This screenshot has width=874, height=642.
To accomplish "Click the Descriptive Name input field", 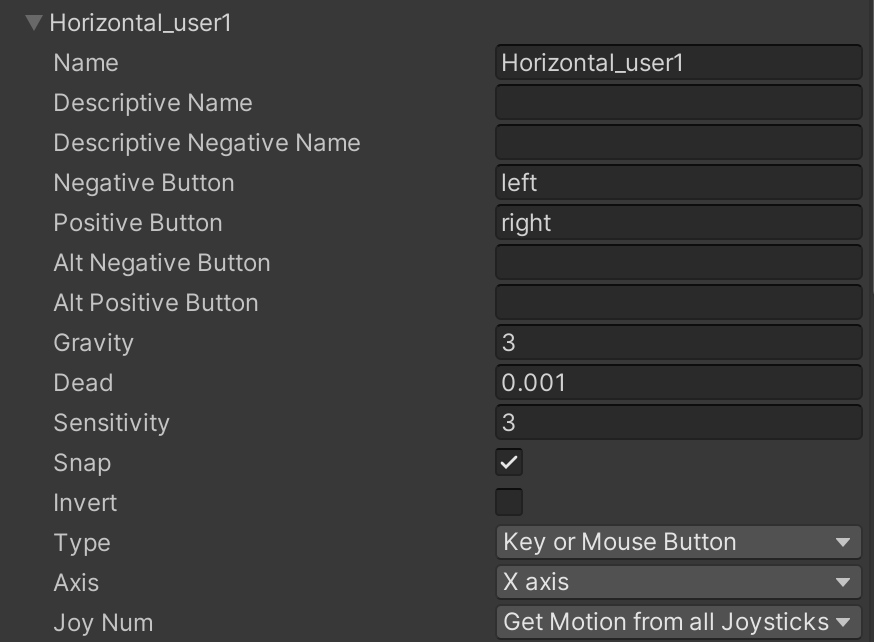I will (x=679, y=102).
